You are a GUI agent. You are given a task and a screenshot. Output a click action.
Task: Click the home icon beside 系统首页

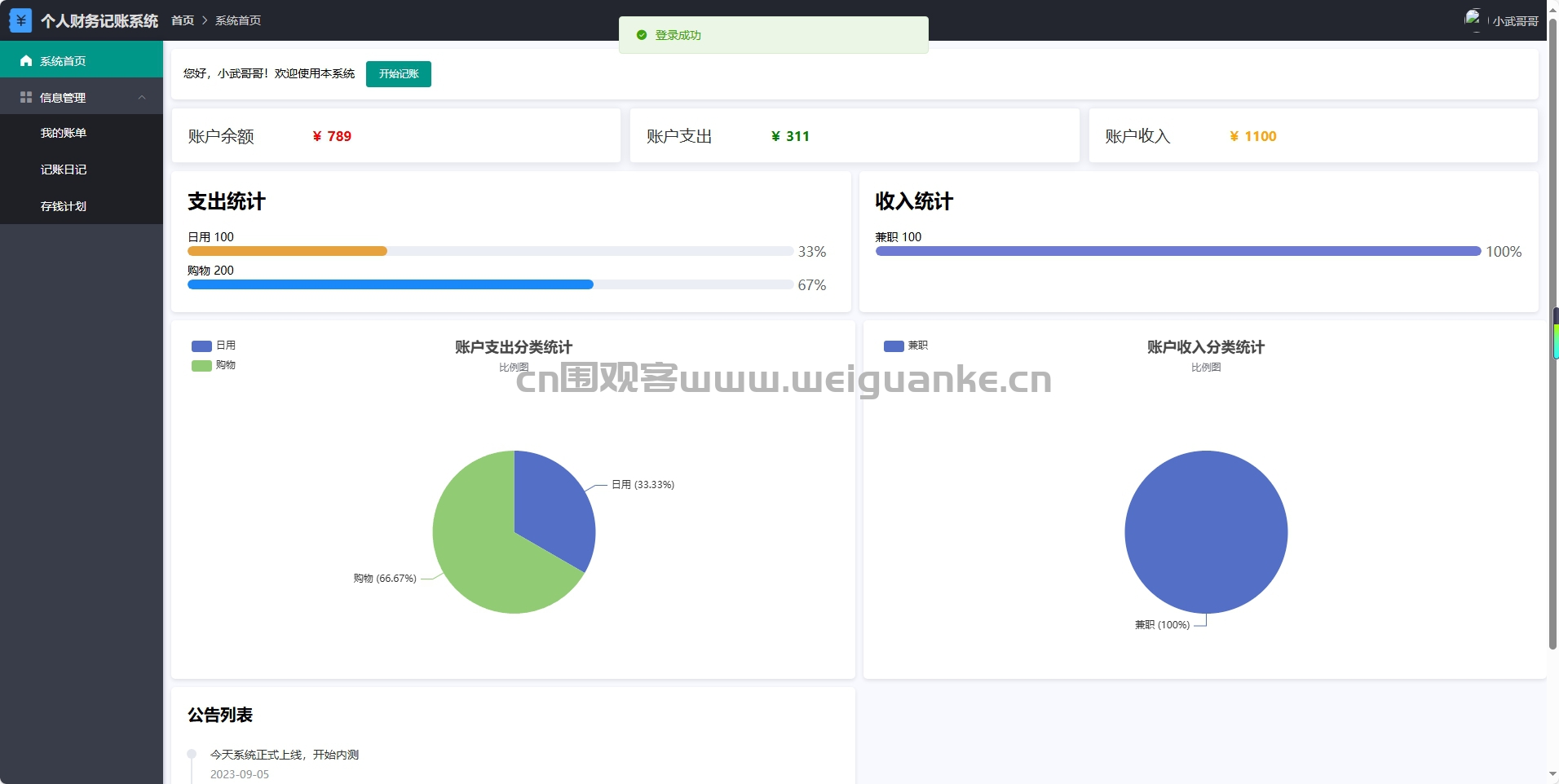point(26,61)
